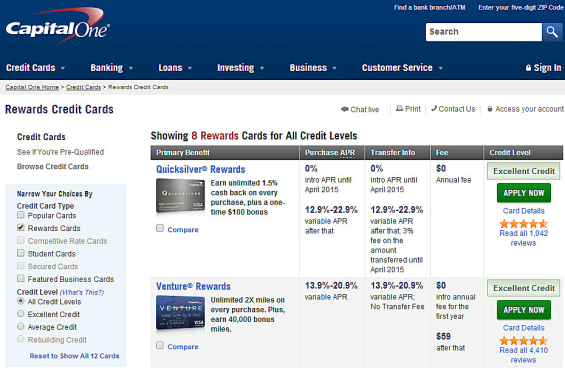Click Sign In
The width and height of the screenshot is (565, 368).
coord(547,68)
